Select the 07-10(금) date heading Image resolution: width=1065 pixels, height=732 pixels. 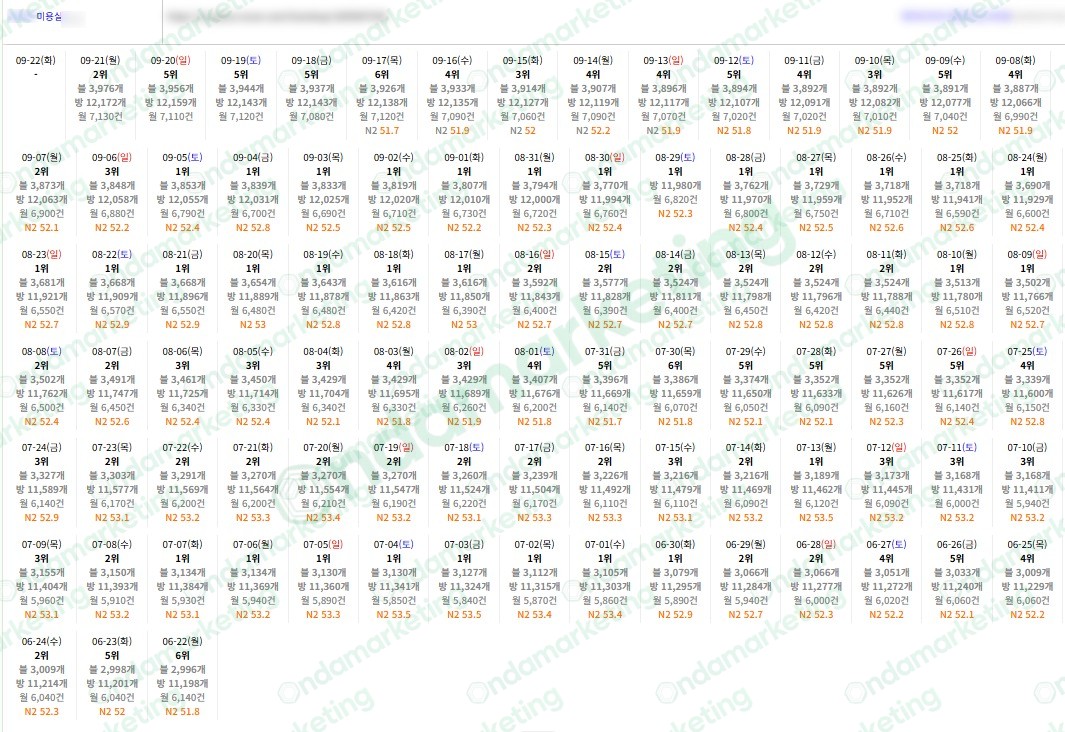click(1027, 447)
